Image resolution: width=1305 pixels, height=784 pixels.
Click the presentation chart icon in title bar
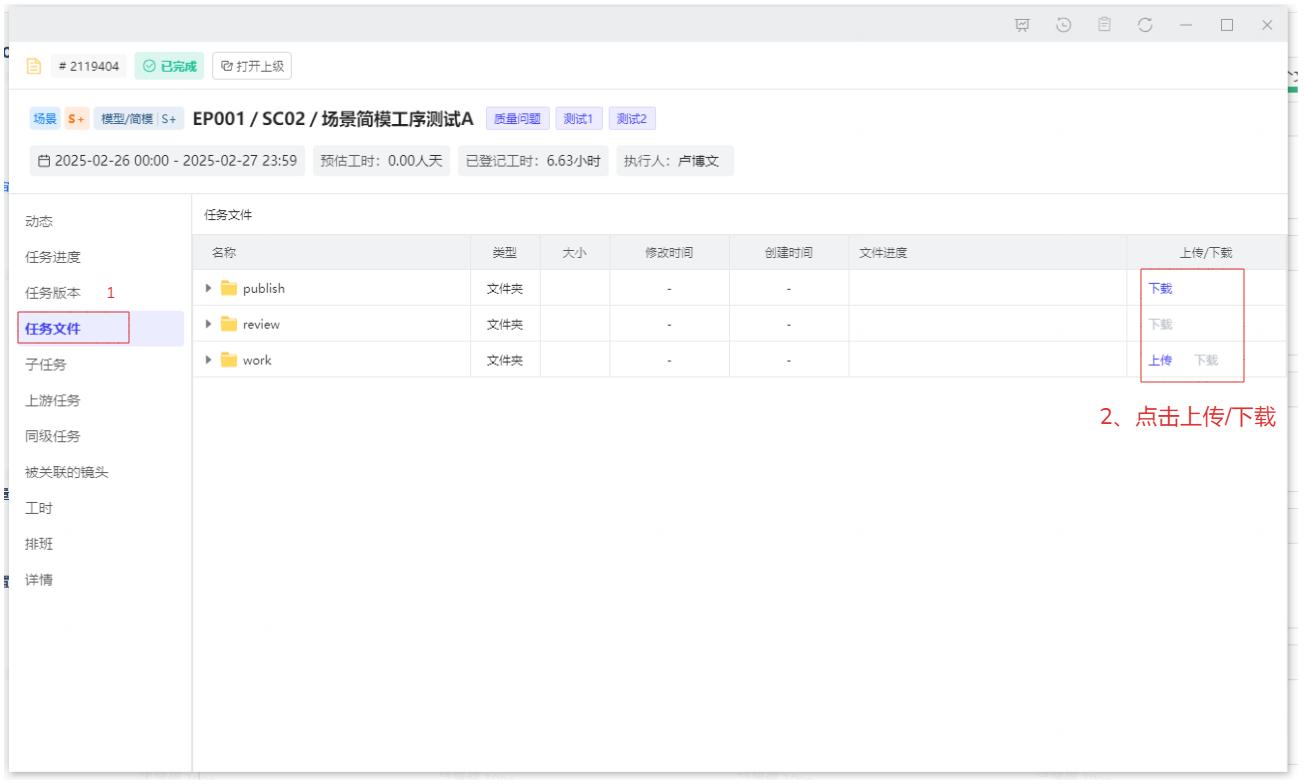(1023, 24)
